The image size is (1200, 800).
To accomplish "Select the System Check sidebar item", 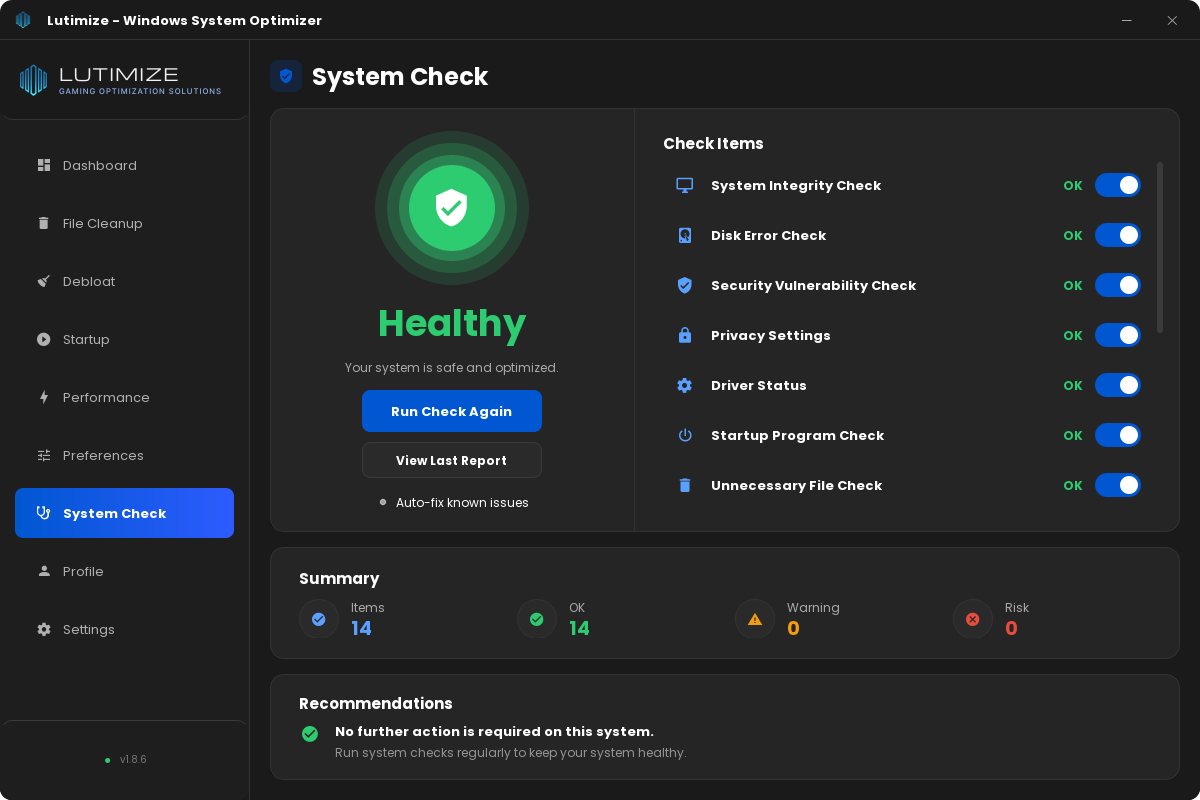I will (x=124, y=513).
